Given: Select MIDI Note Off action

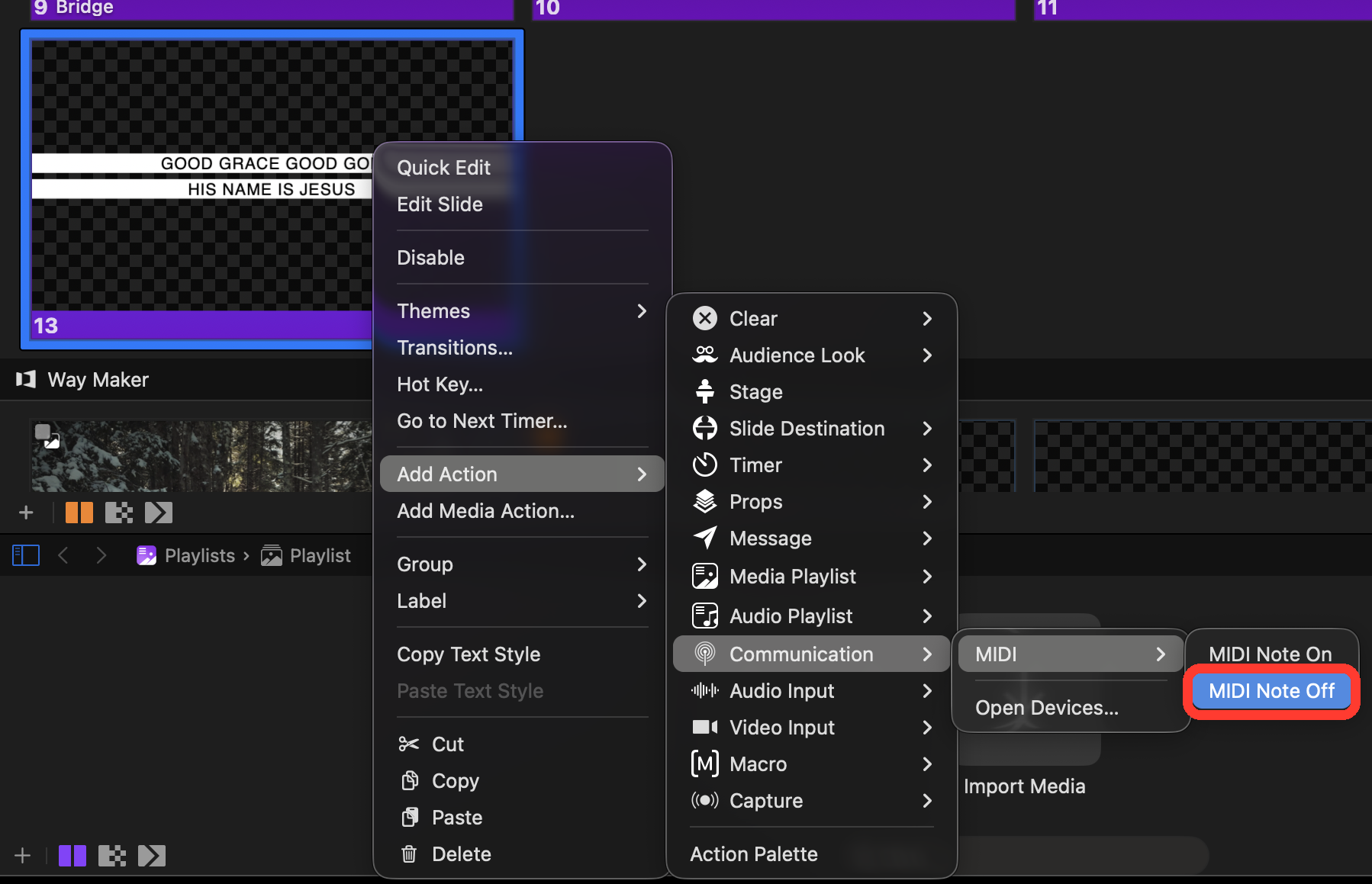Looking at the screenshot, I should point(1271,691).
